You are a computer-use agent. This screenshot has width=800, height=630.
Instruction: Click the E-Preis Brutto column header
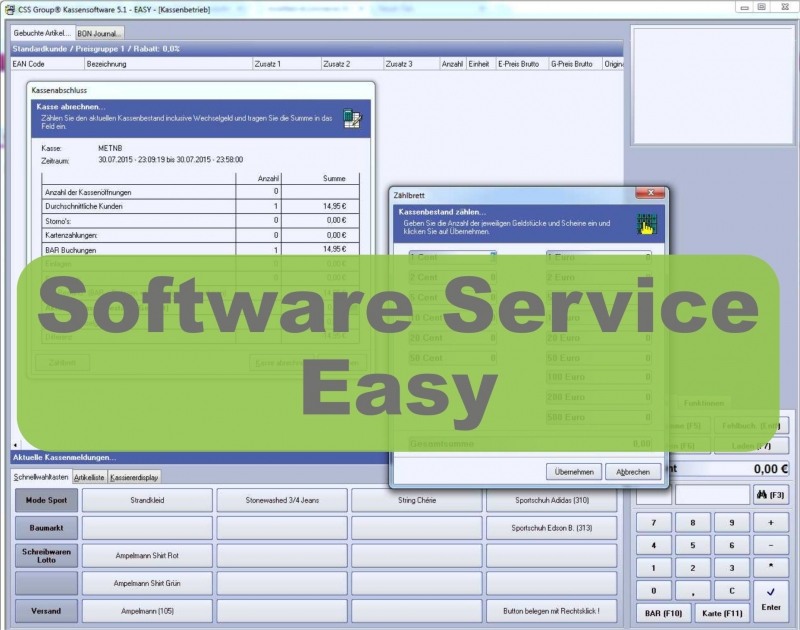(x=521, y=64)
